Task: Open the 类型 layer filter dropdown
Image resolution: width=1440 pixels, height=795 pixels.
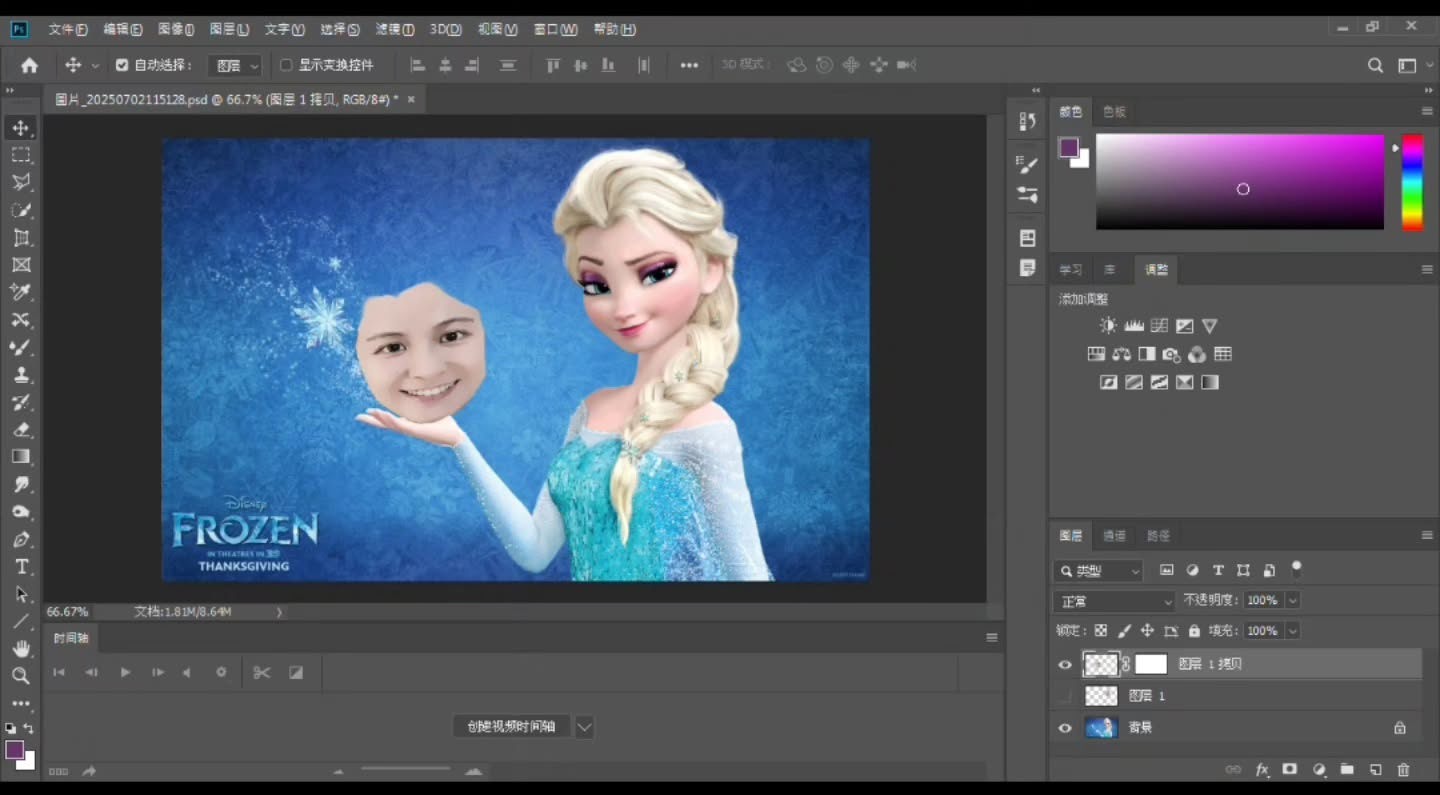Action: (1098, 571)
